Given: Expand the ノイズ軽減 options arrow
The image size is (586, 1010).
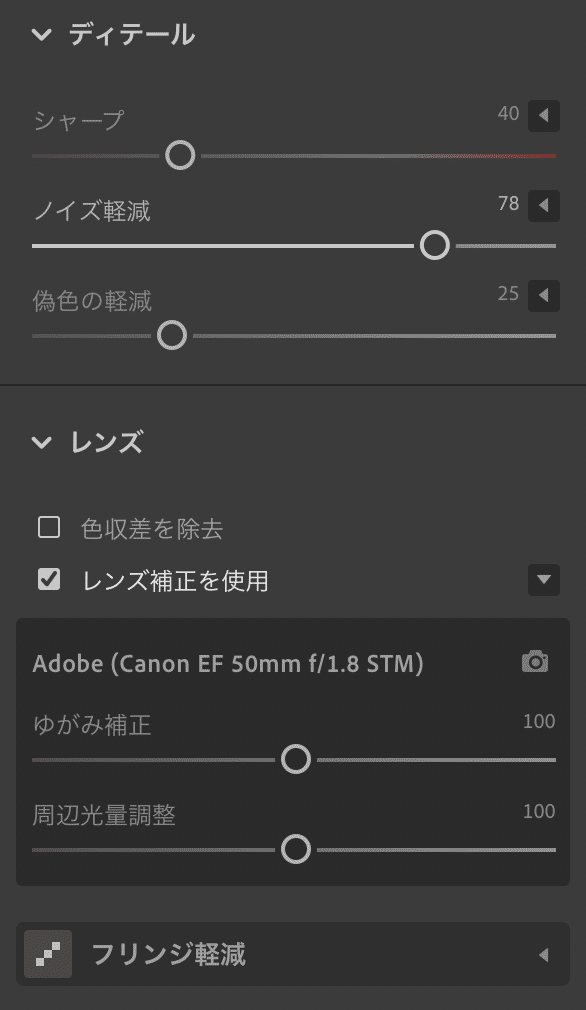Looking at the screenshot, I should [x=546, y=205].
